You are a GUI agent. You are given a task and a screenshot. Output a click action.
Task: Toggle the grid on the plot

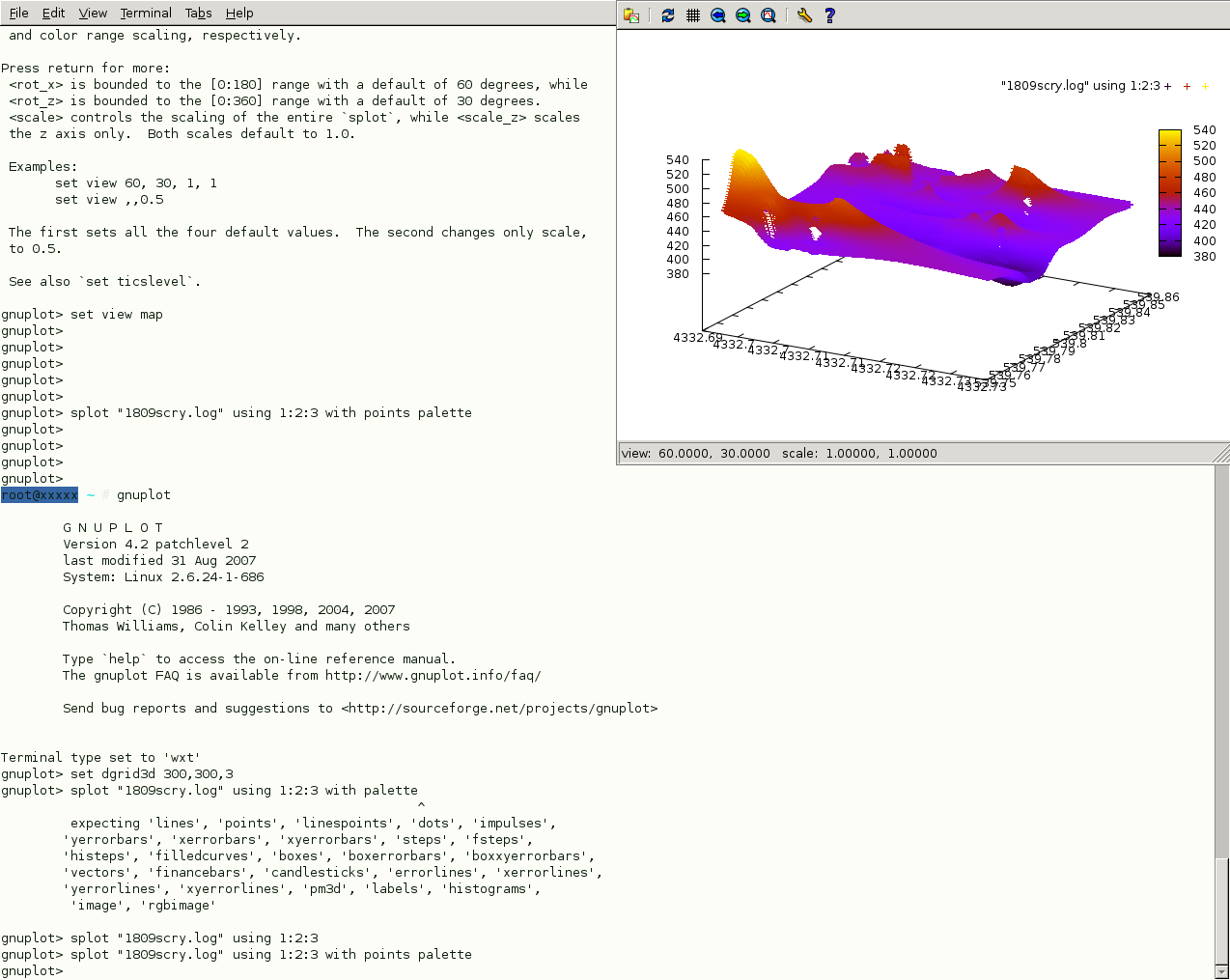click(693, 15)
